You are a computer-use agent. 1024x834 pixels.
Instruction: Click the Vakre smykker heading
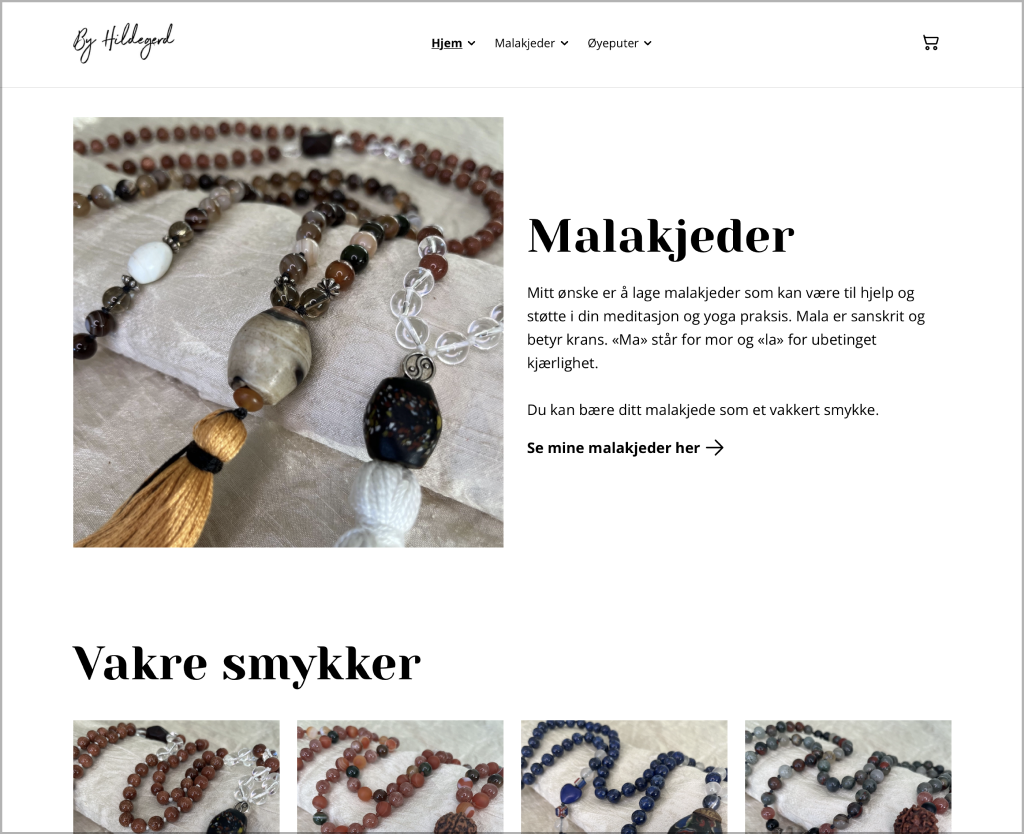[x=247, y=665]
